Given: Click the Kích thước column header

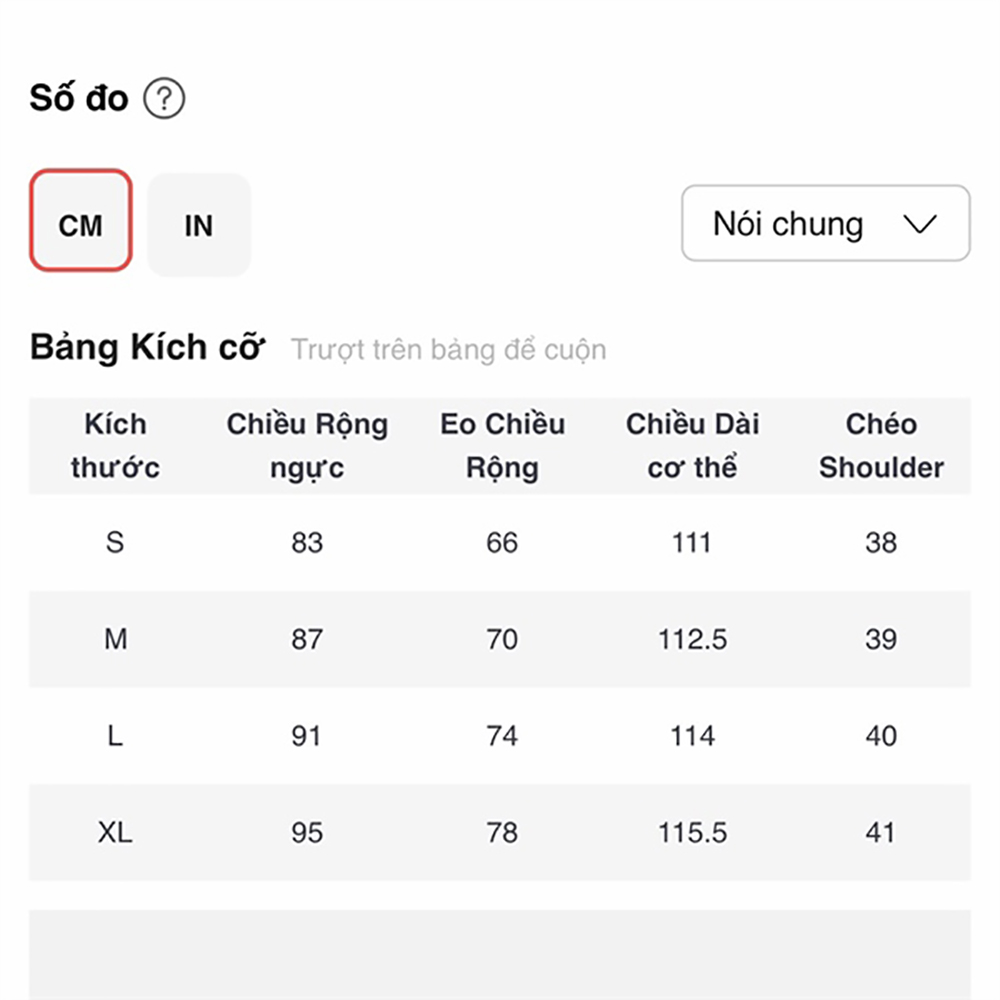Looking at the screenshot, I should pyautogui.click(x=115, y=446).
